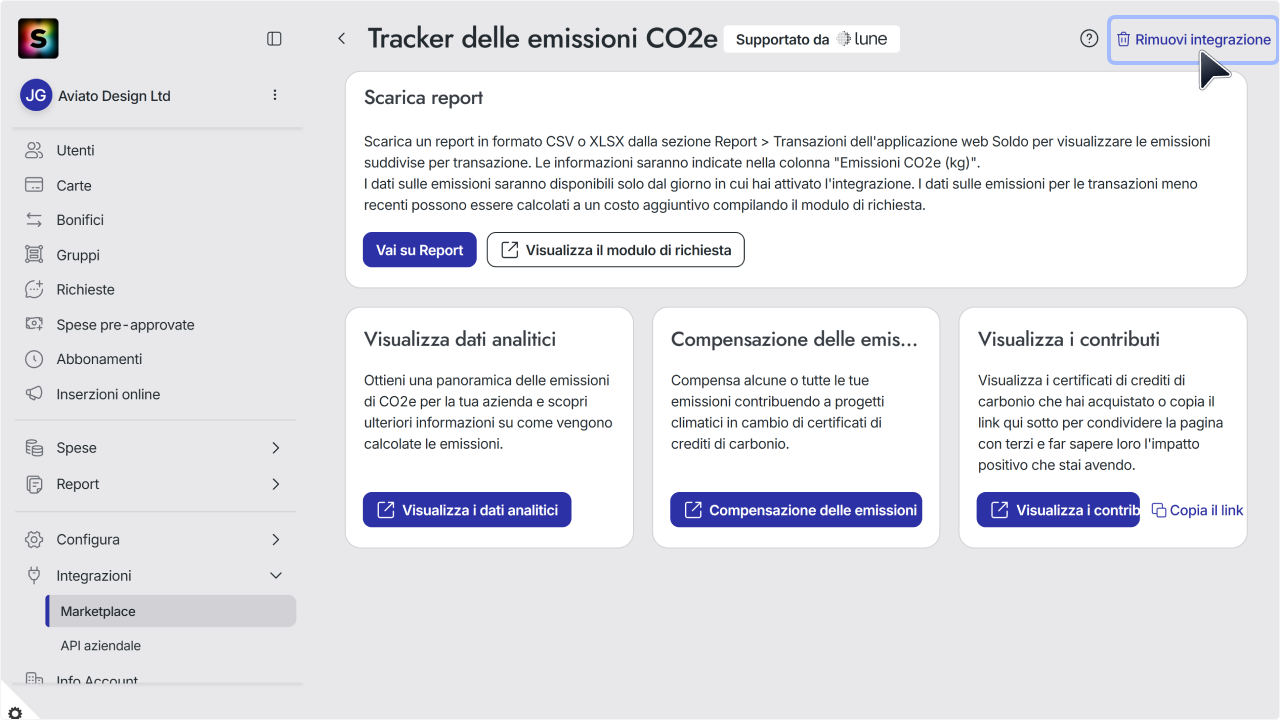Click the Info Account building icon
This screenshot has width=1280, height=720.
[34, 681]
